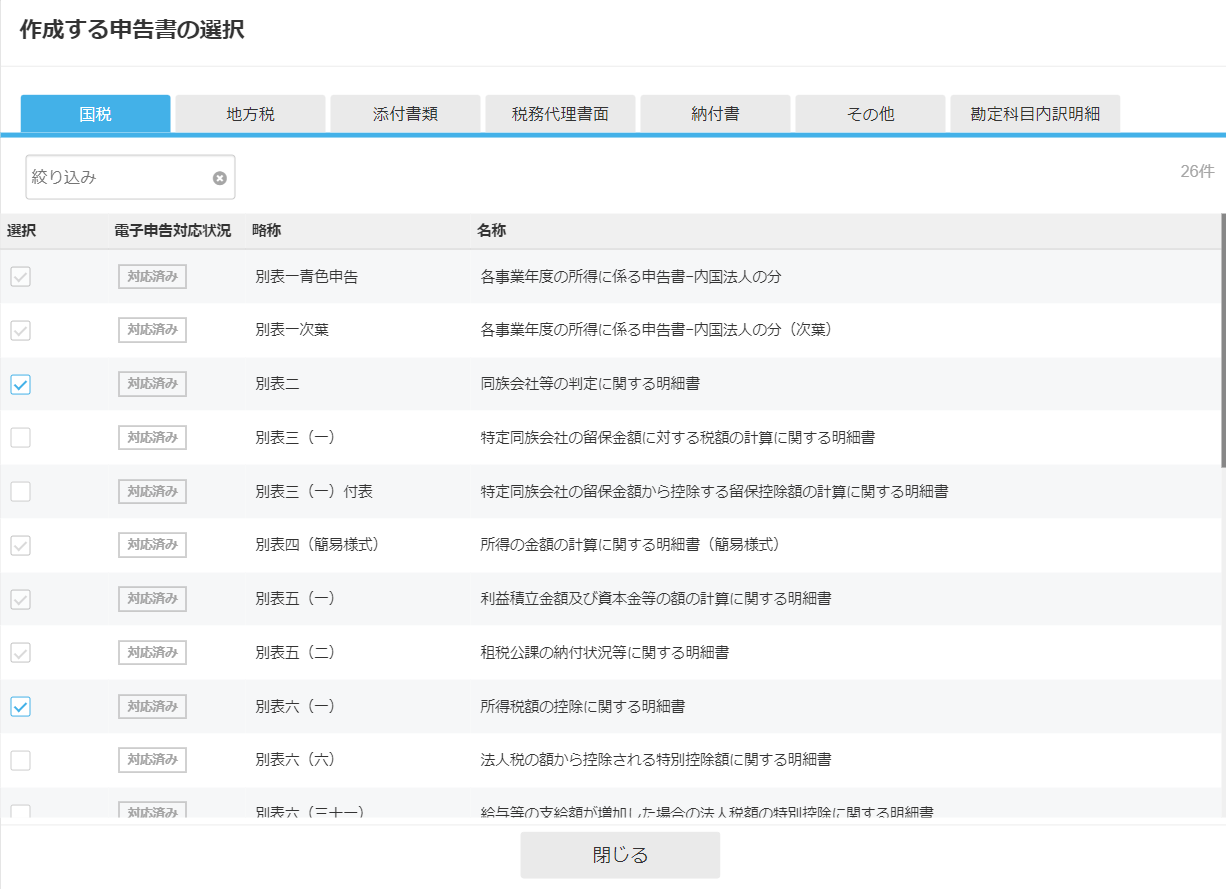Clear the 絞り込み filter with the x icon
This screenshot has width=1226, height=889.
click(219, 178)
